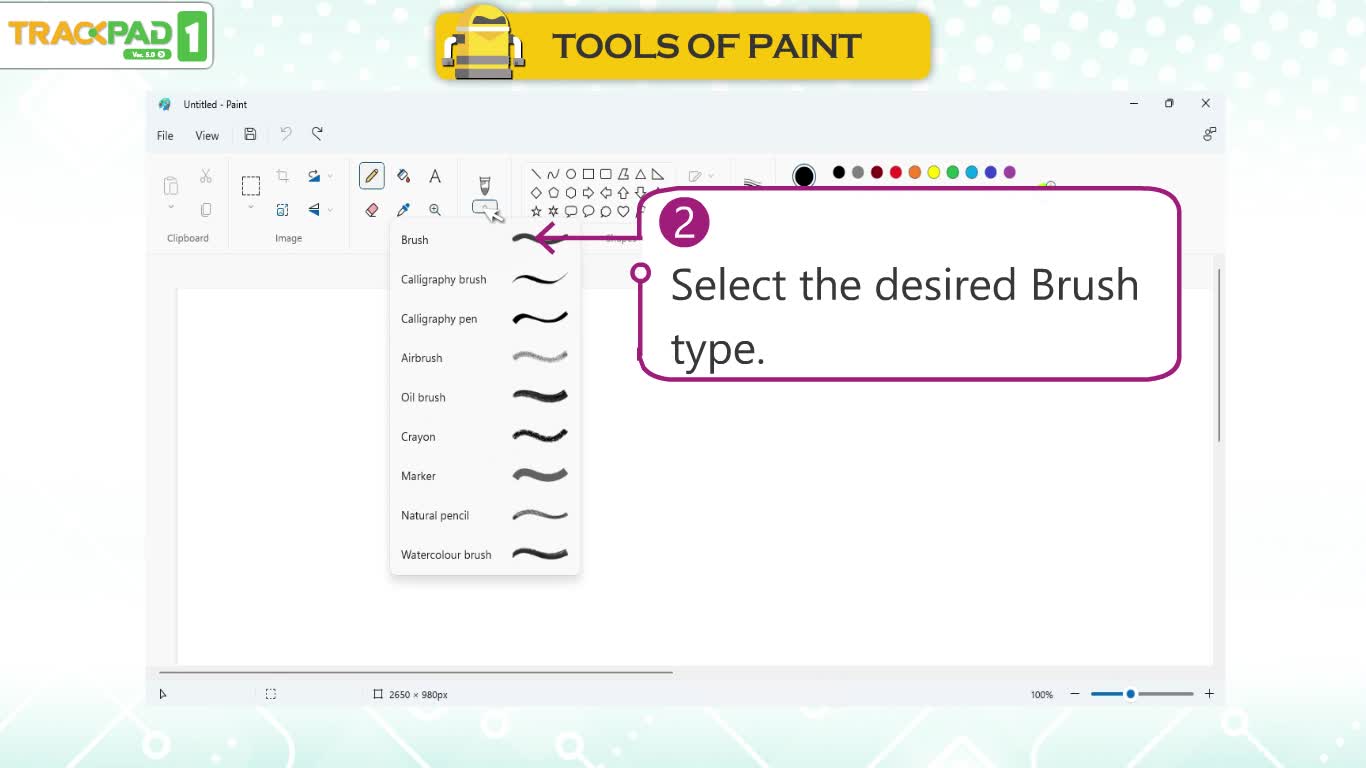Click the zoom in plus button
This screenshot has height=768, width=1366.
pos(1209,694)
